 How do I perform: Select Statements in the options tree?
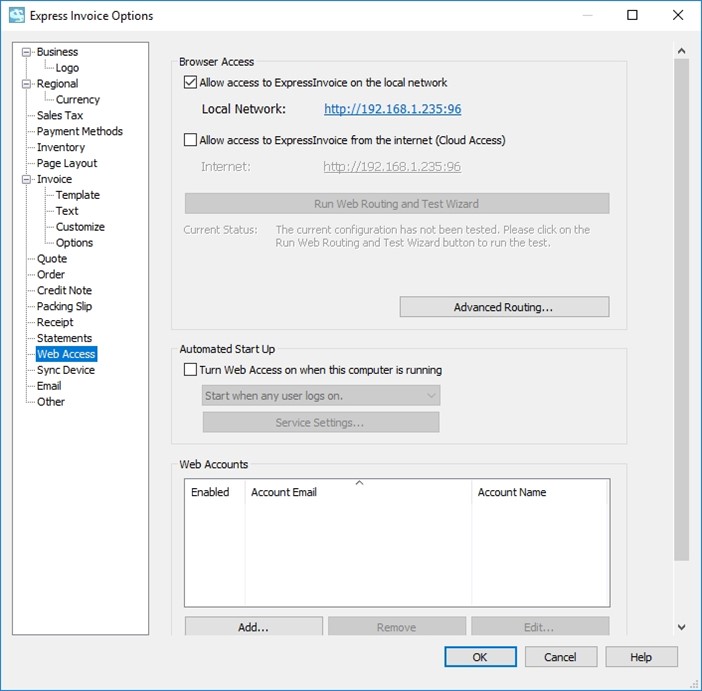pos(64,338)
